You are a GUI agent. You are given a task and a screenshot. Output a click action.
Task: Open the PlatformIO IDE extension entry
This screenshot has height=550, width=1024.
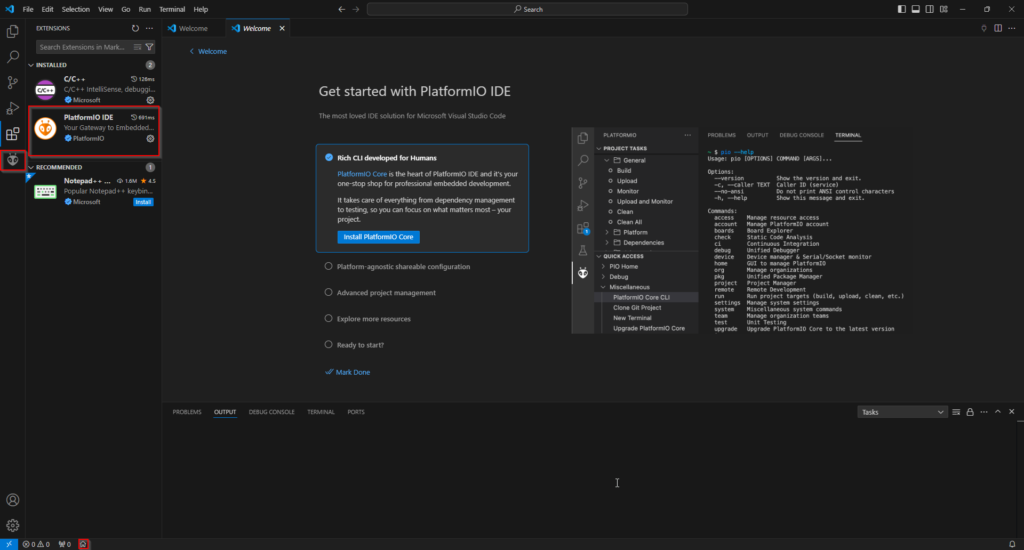pyautogui.click(x=95, y=128)
